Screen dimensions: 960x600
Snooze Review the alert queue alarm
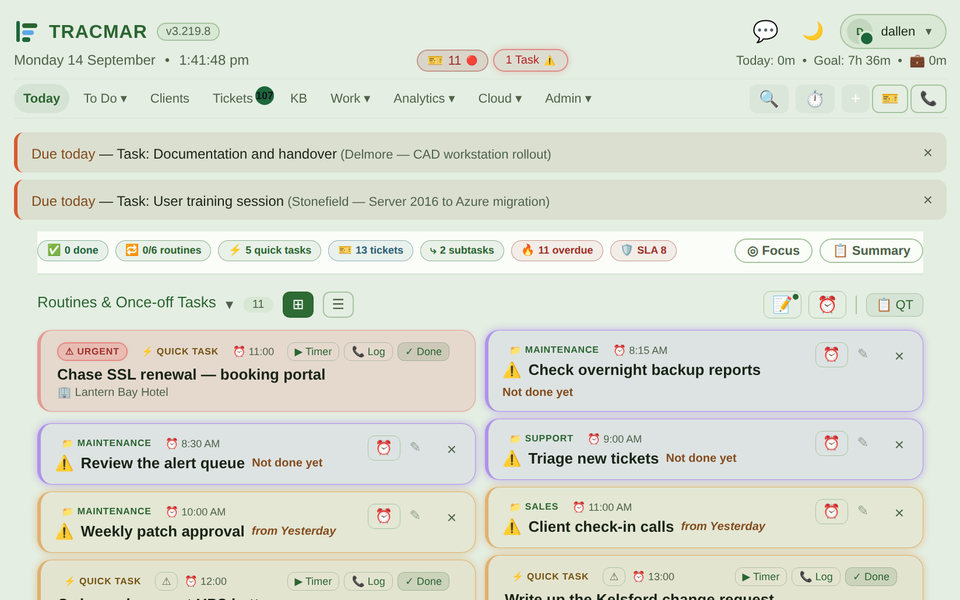click(x=384, y=448)
